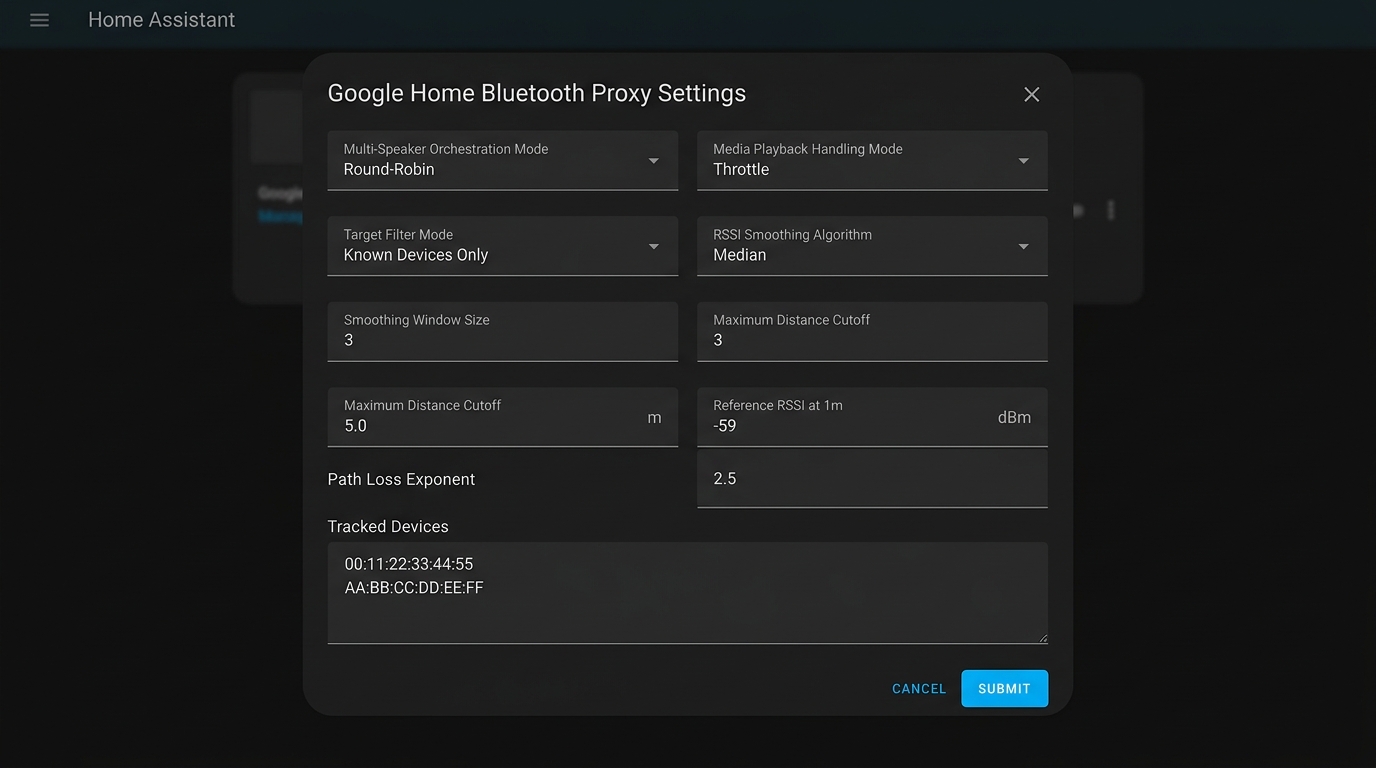1376x768 pixels.
Task: Click the Known Devices Only dropdown arrow
Action: (653, 247)
